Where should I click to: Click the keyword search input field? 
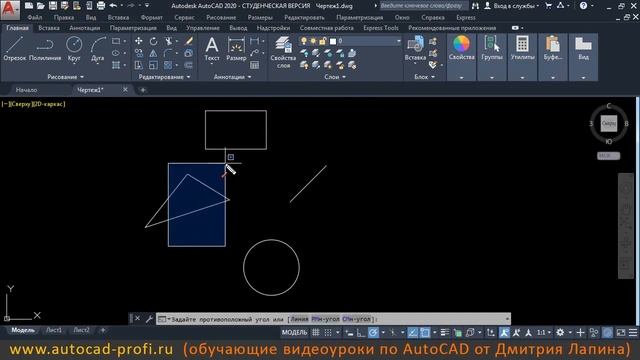424,6
